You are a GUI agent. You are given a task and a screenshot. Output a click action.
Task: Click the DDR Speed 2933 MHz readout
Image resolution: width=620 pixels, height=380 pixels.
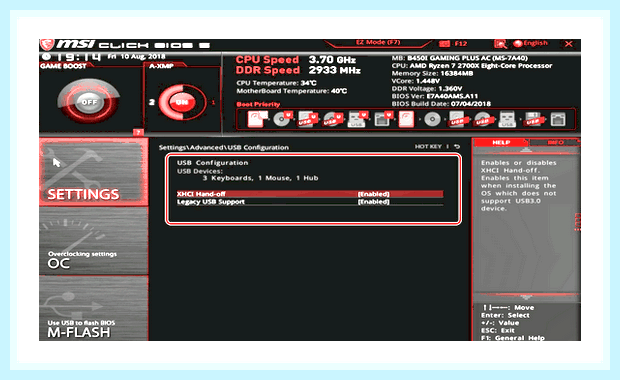point(298,70)
